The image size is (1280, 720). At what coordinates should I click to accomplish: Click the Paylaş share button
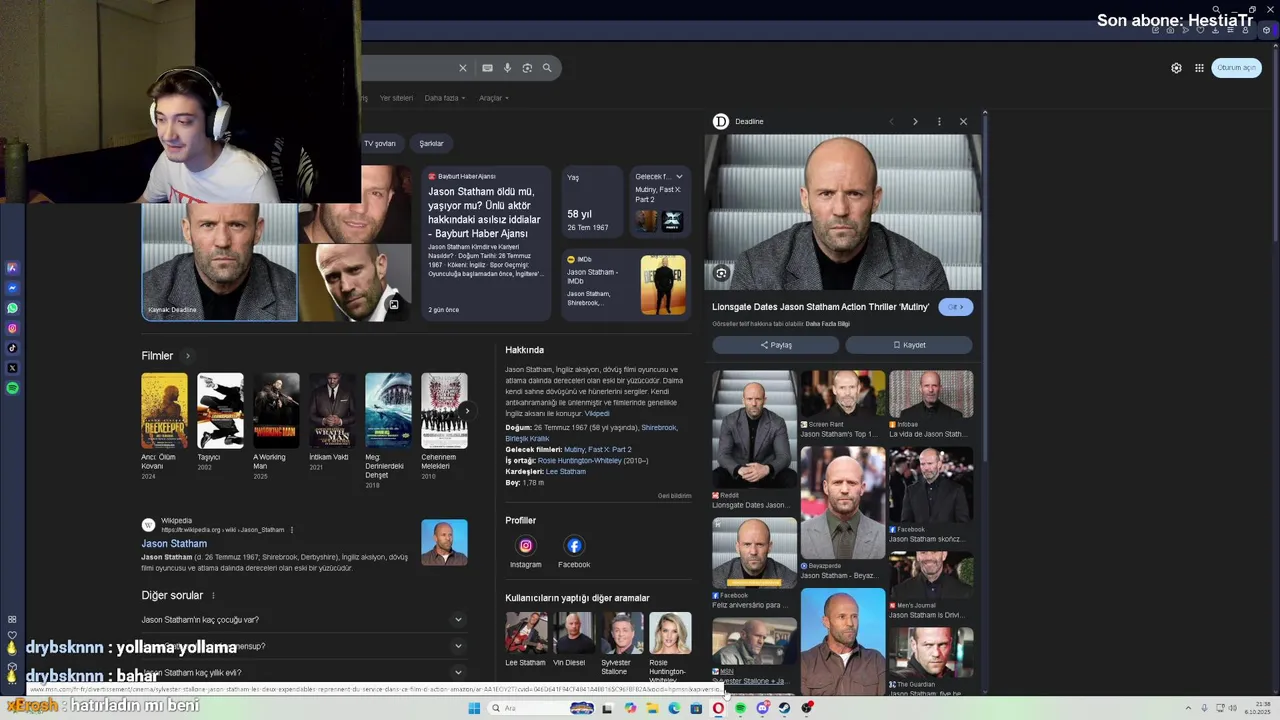pos(776,345)
